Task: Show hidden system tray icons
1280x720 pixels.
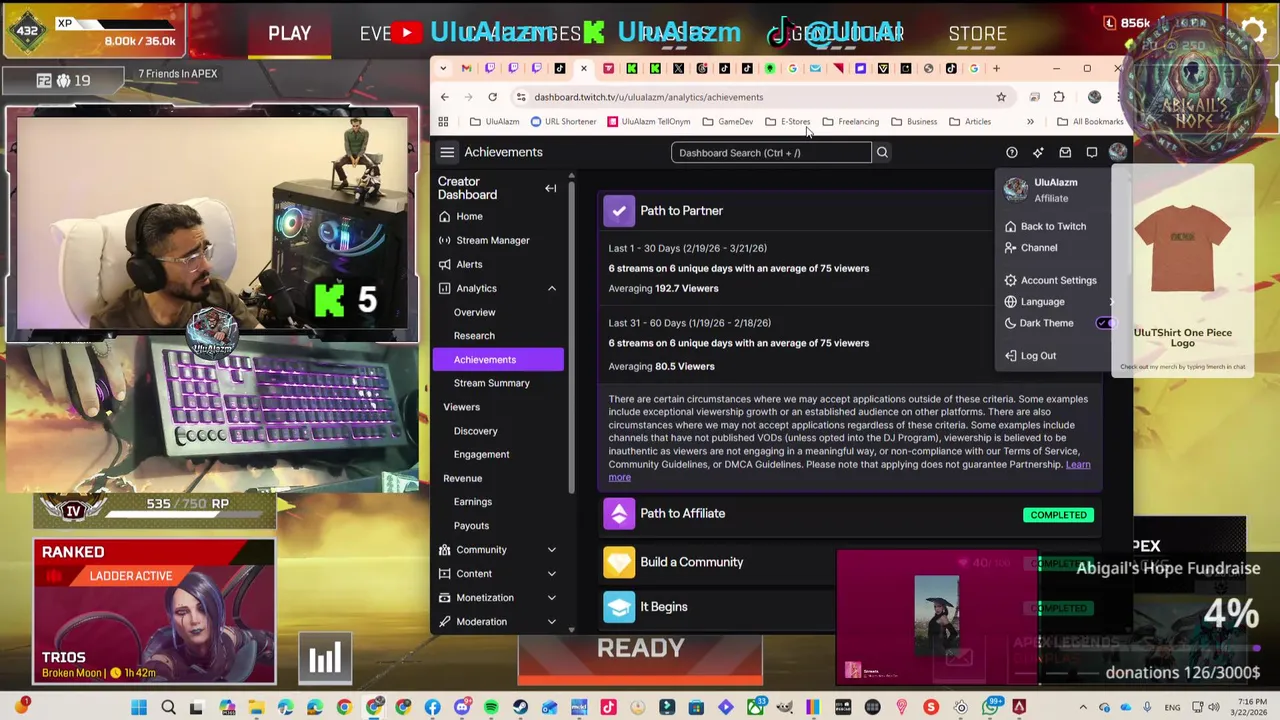Action: 1083,708
